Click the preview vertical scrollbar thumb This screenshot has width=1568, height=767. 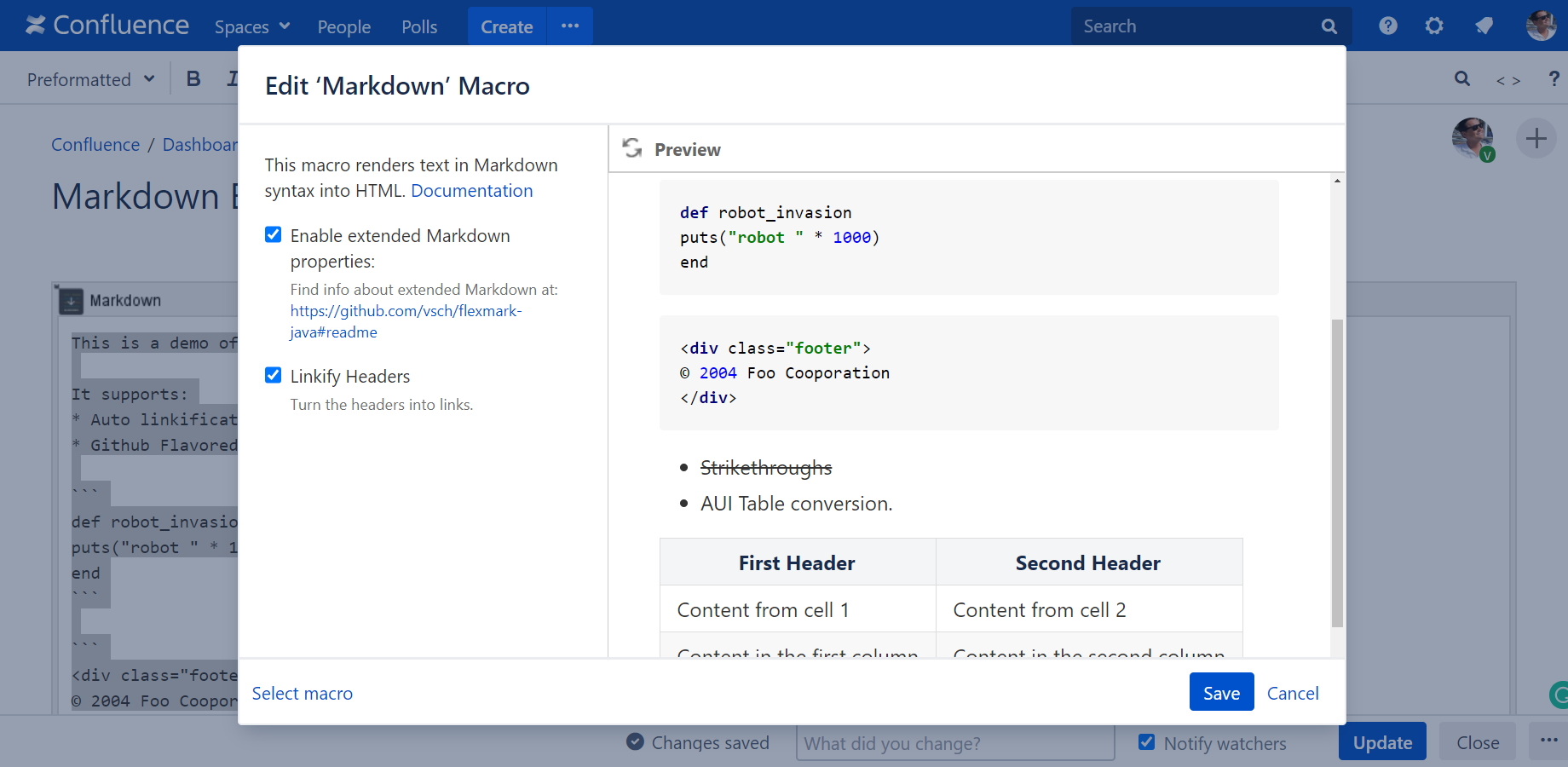1337,473
